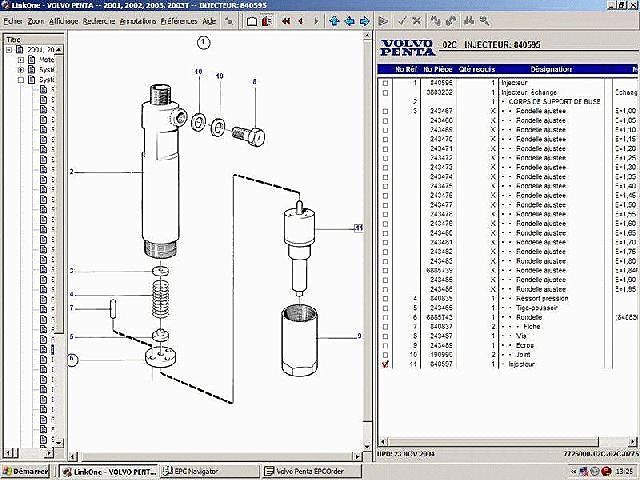640x480 pixels.
Task: Click the blue right arrow icon
Action: point(364,21)
